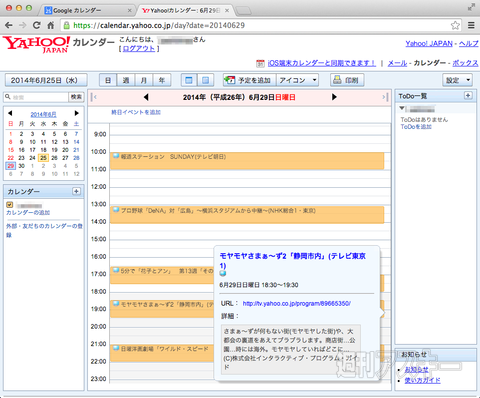This screenshot has height=398, width=480.
Task: Jump to first with left skip arrow
Action: click(95, 97)
